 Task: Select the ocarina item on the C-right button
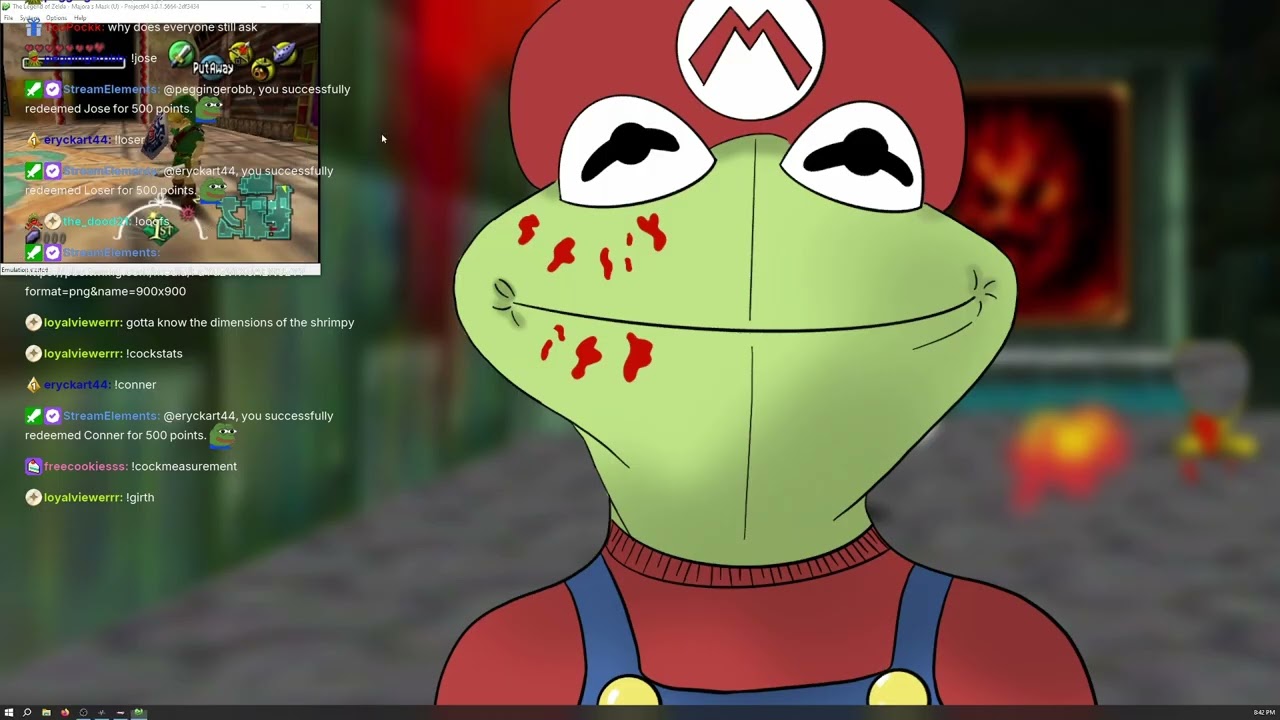pyautogui.click(x=284, y=52)
